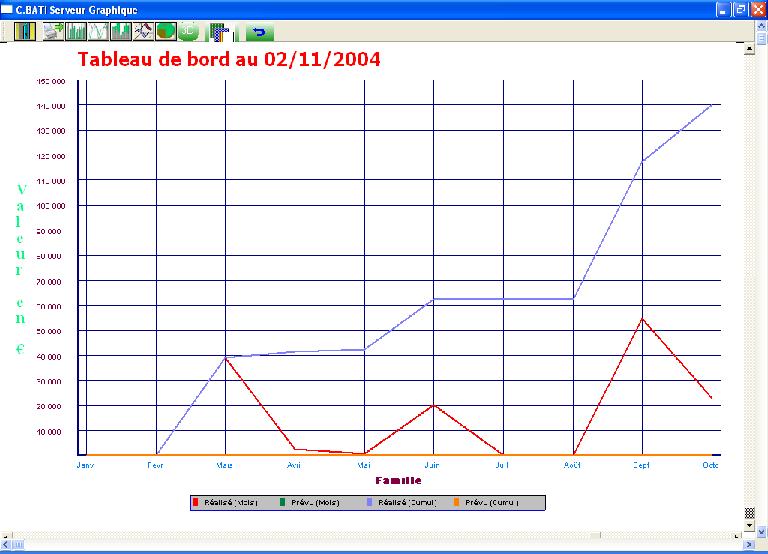
Task: Select the point marker chart icon
Action: click(143, 31)
